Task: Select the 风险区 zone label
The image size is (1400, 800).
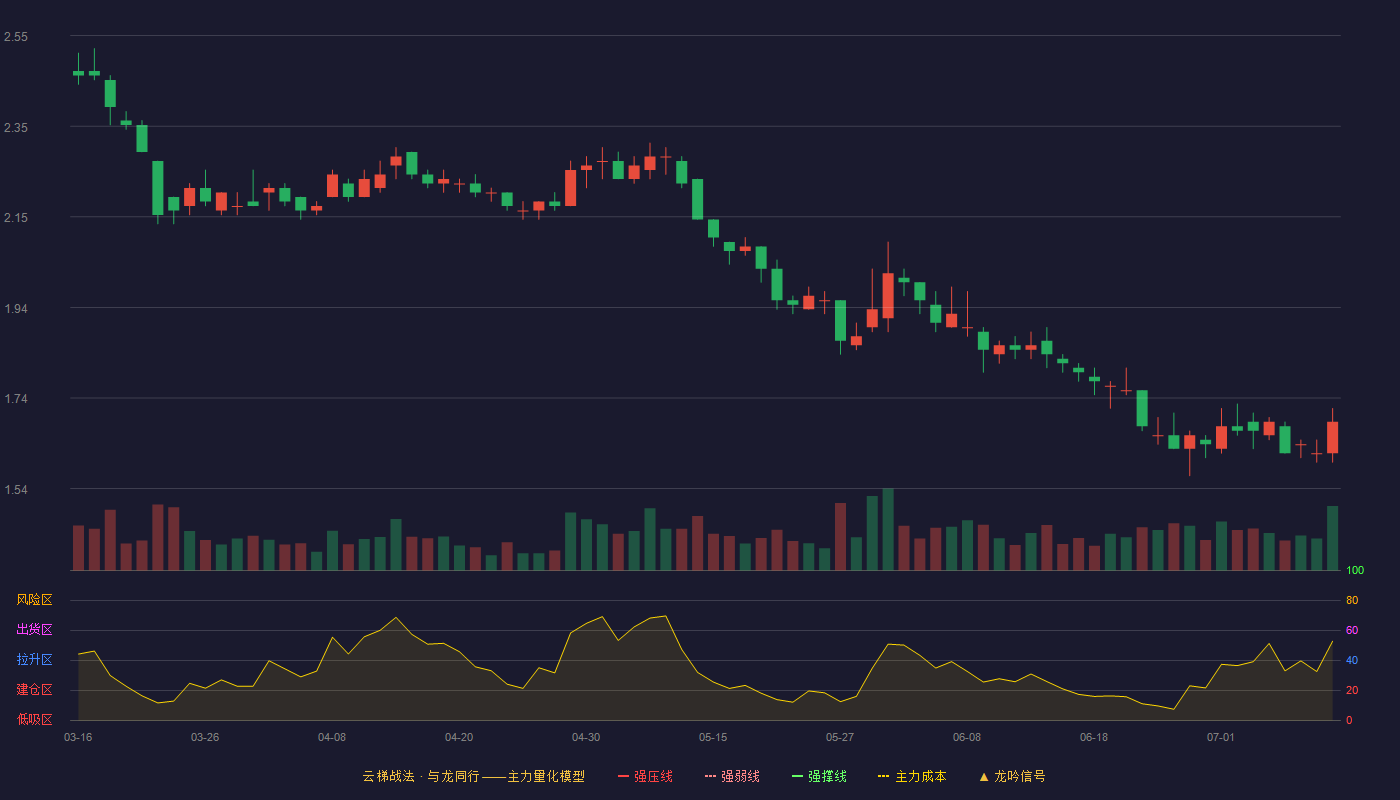Action: coord(34,600)
